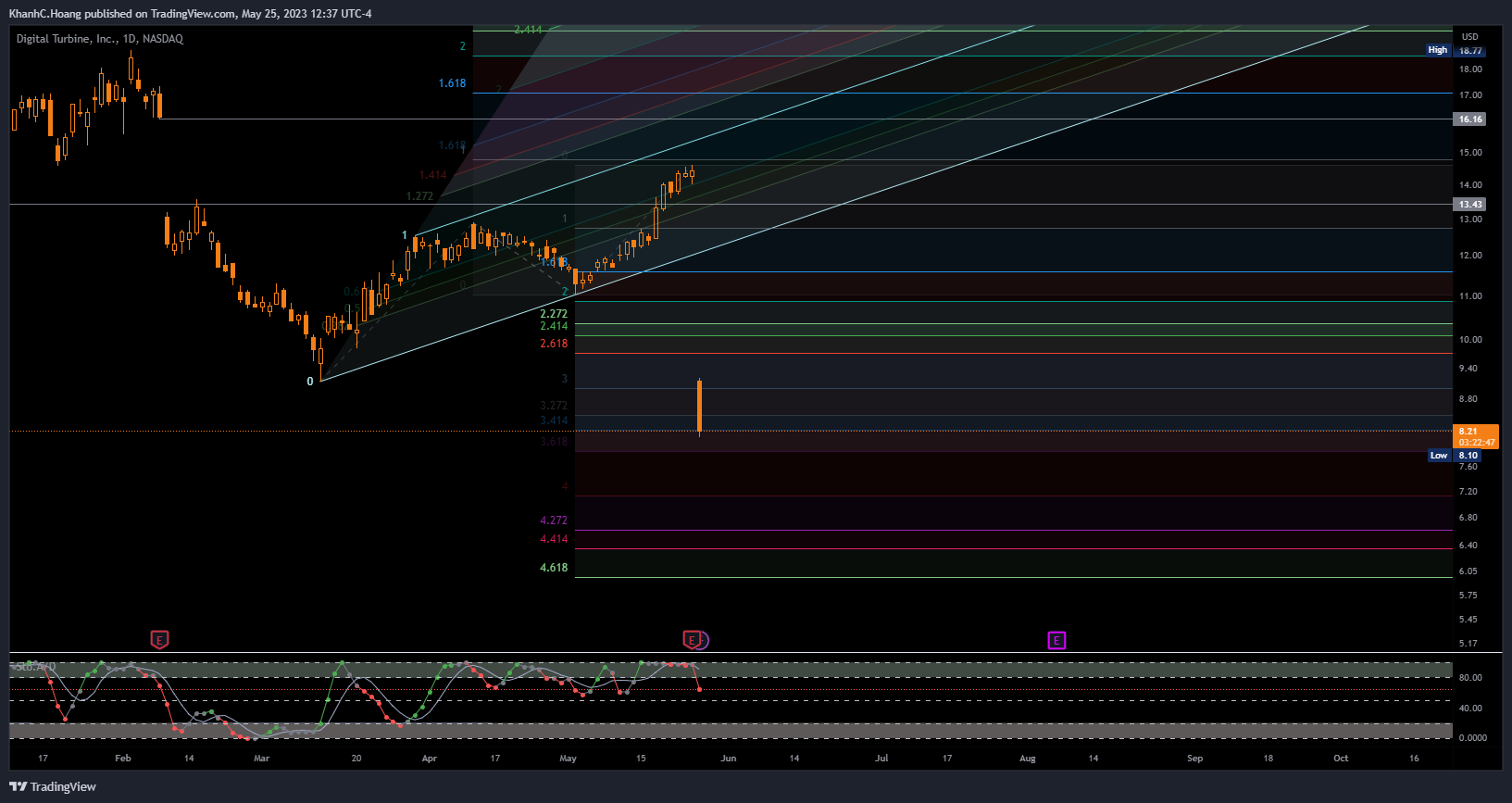Image resolution: width=1512 pixels, height=803 pixels.
Task: Select the High 18.77 price label
Action: tap(1456, 50)
